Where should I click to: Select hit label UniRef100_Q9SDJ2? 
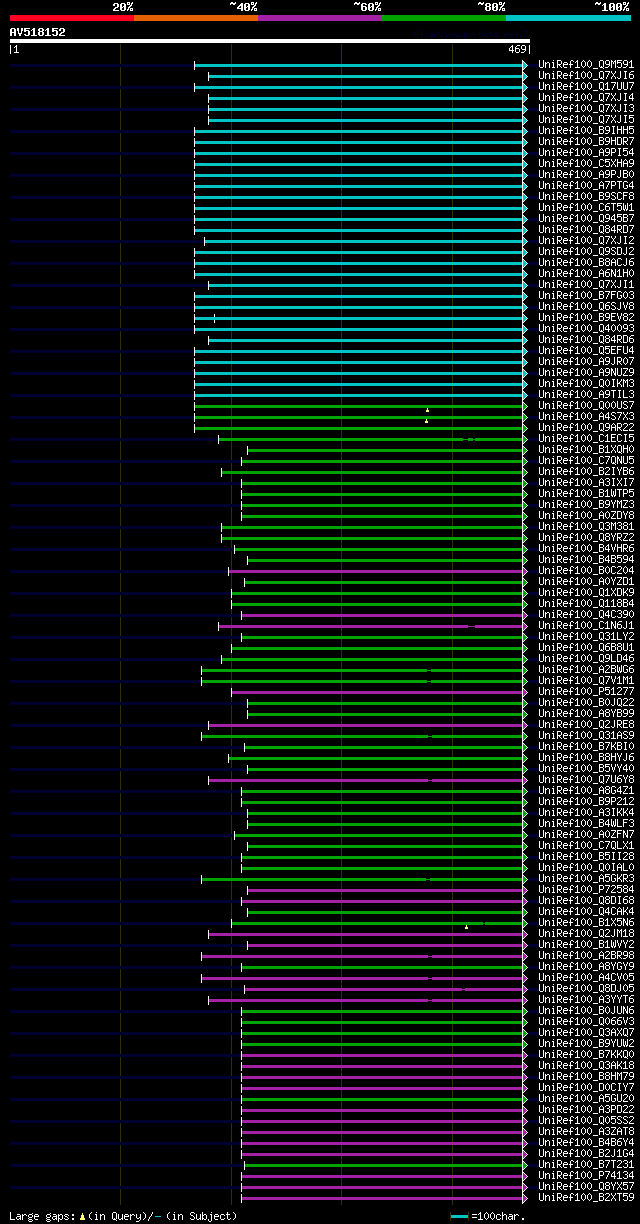pyautogui.click(x=586, y=252)
